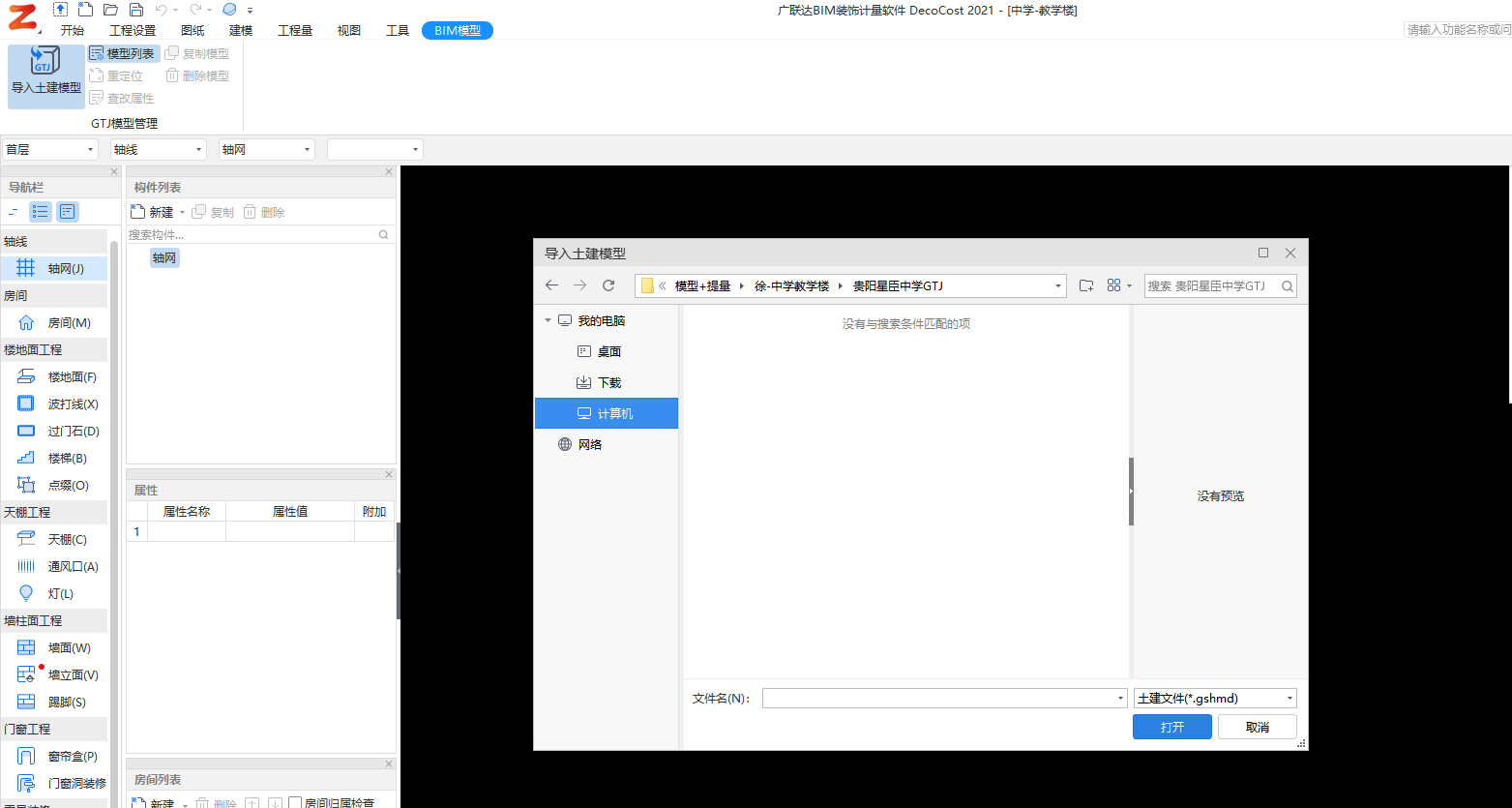Click the undo arrow icon
The height and width of the screenshot is (808, 1512).
click(x=162, y=10)
